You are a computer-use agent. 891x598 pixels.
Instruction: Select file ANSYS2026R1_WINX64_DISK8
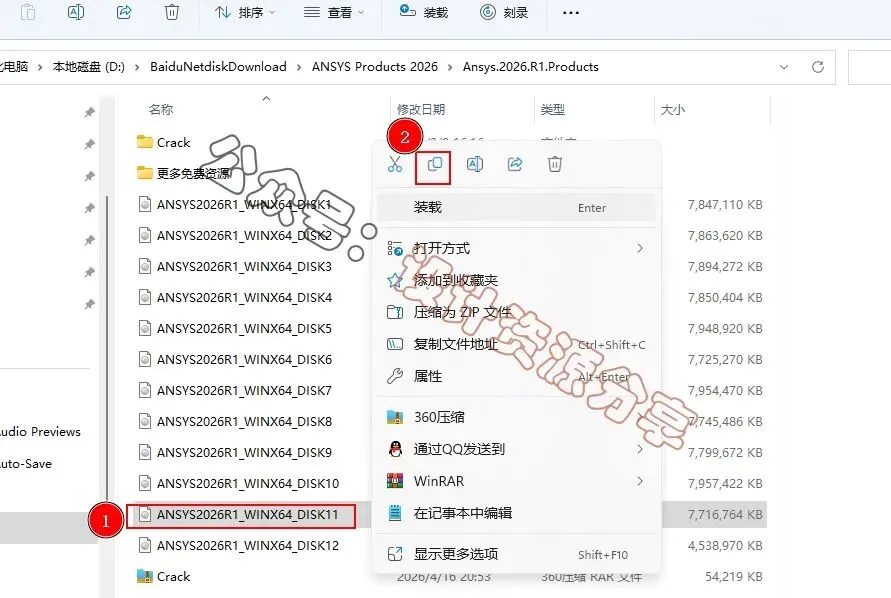coord(235,421)
